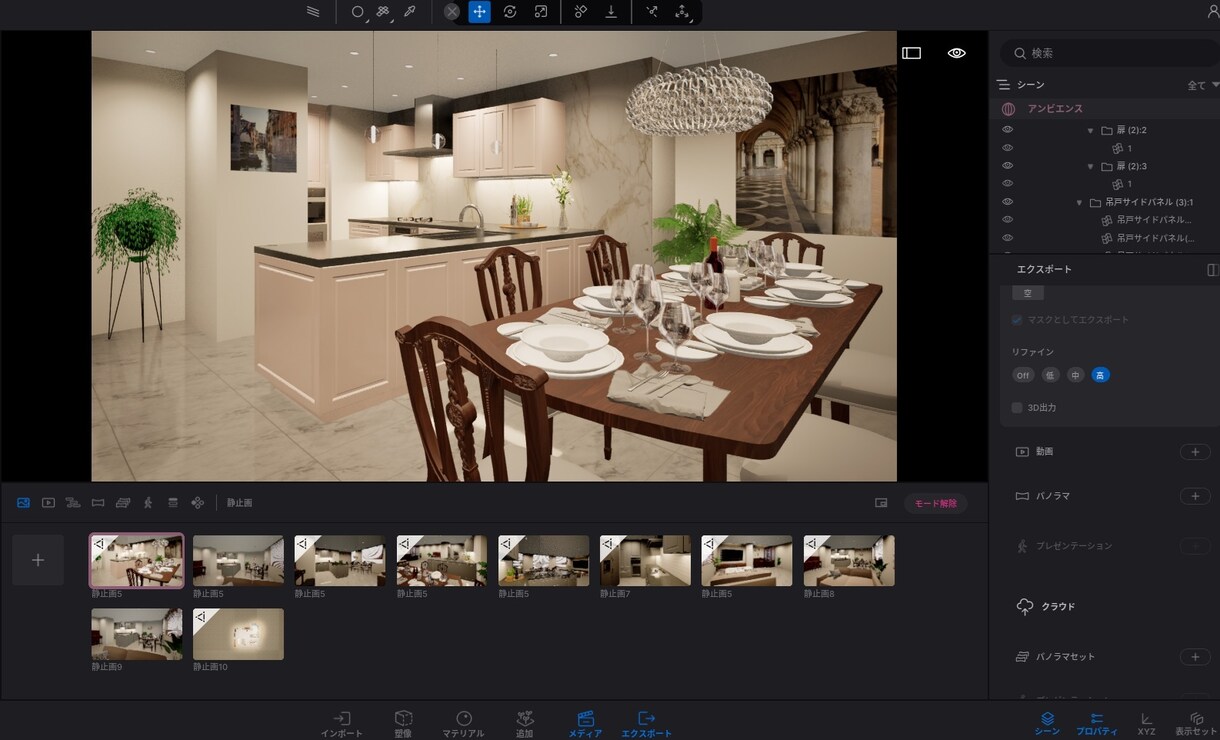
Task: Select the Phasing media type icon
Action: [x=172, y=502]
